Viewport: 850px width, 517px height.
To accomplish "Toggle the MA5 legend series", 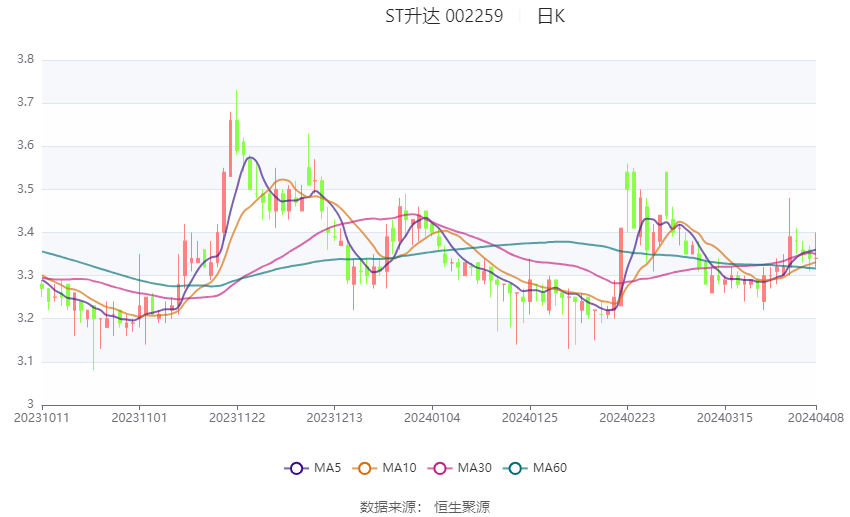I will (313, 468).
